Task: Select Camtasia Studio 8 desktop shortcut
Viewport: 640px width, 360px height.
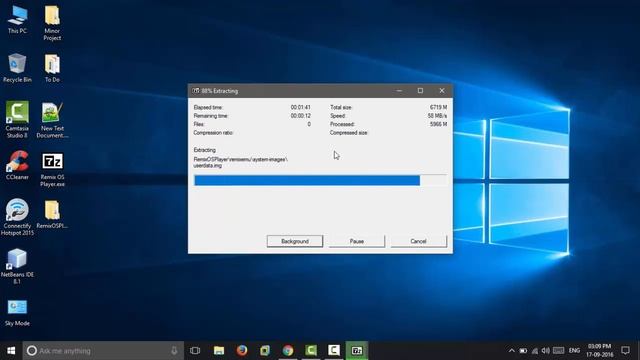Action: 17,120
